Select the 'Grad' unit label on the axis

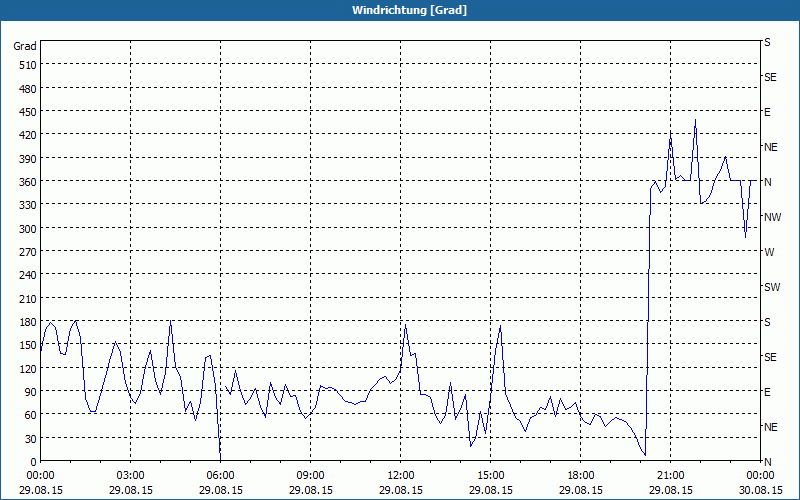25,46
